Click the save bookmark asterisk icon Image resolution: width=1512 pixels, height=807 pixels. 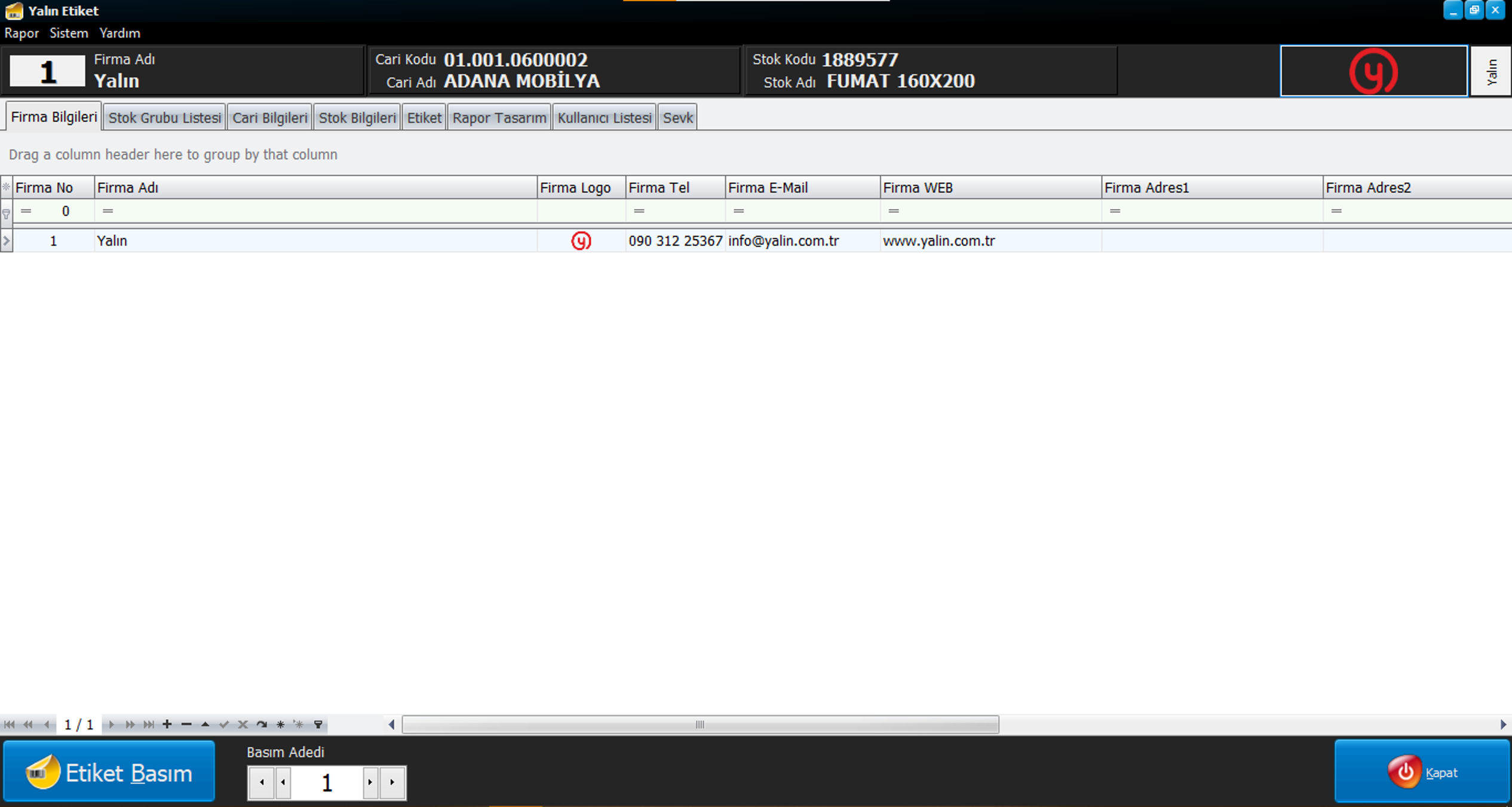[280, 725]
